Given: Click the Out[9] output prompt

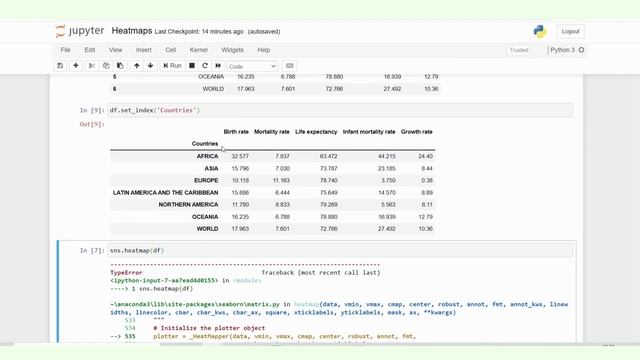Looking at the screenshot, I should pos(92,124).
